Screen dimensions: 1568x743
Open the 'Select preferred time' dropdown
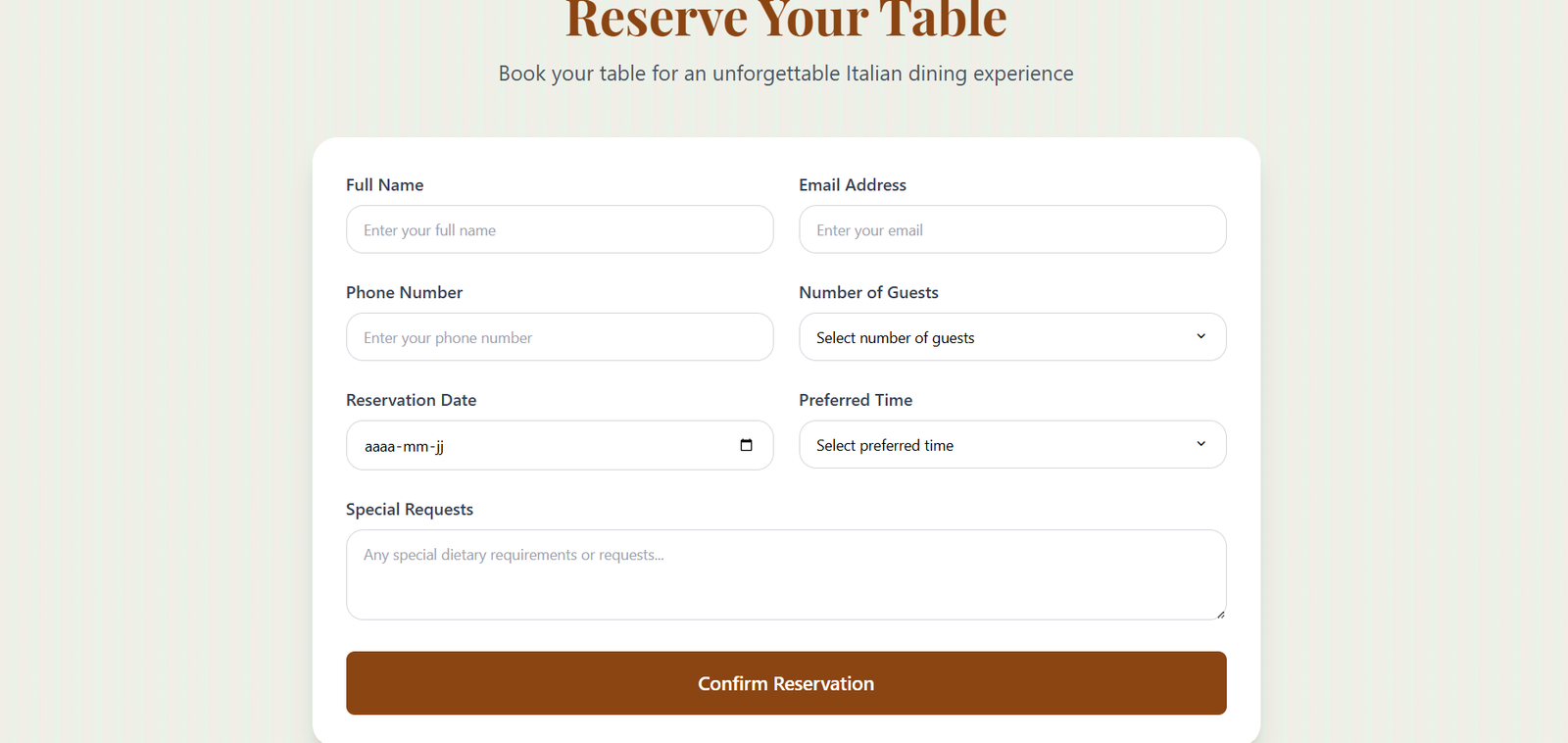[1000, 445]
